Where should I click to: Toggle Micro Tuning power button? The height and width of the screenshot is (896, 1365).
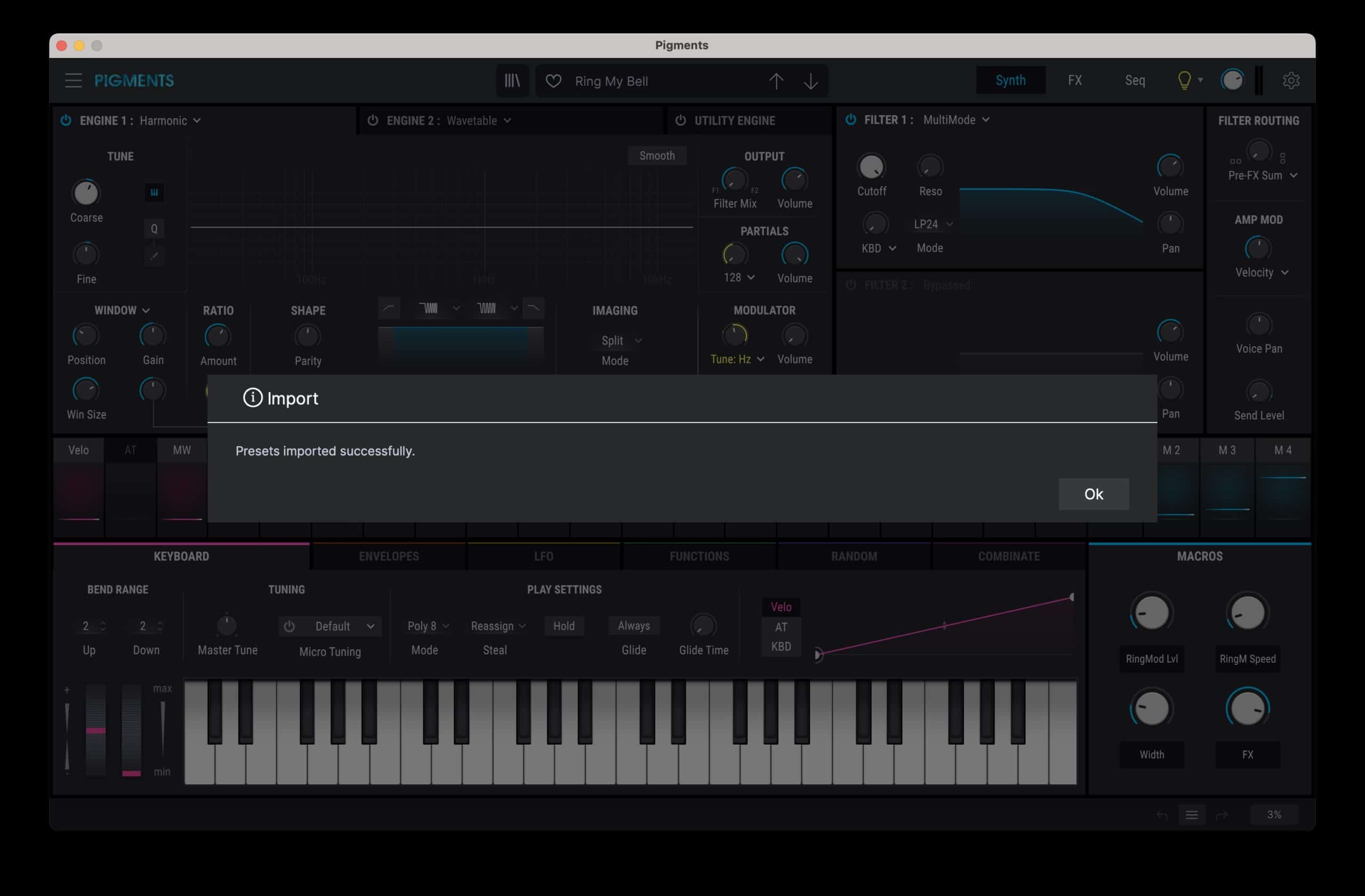pyautogui.click(x=289, y=627)
